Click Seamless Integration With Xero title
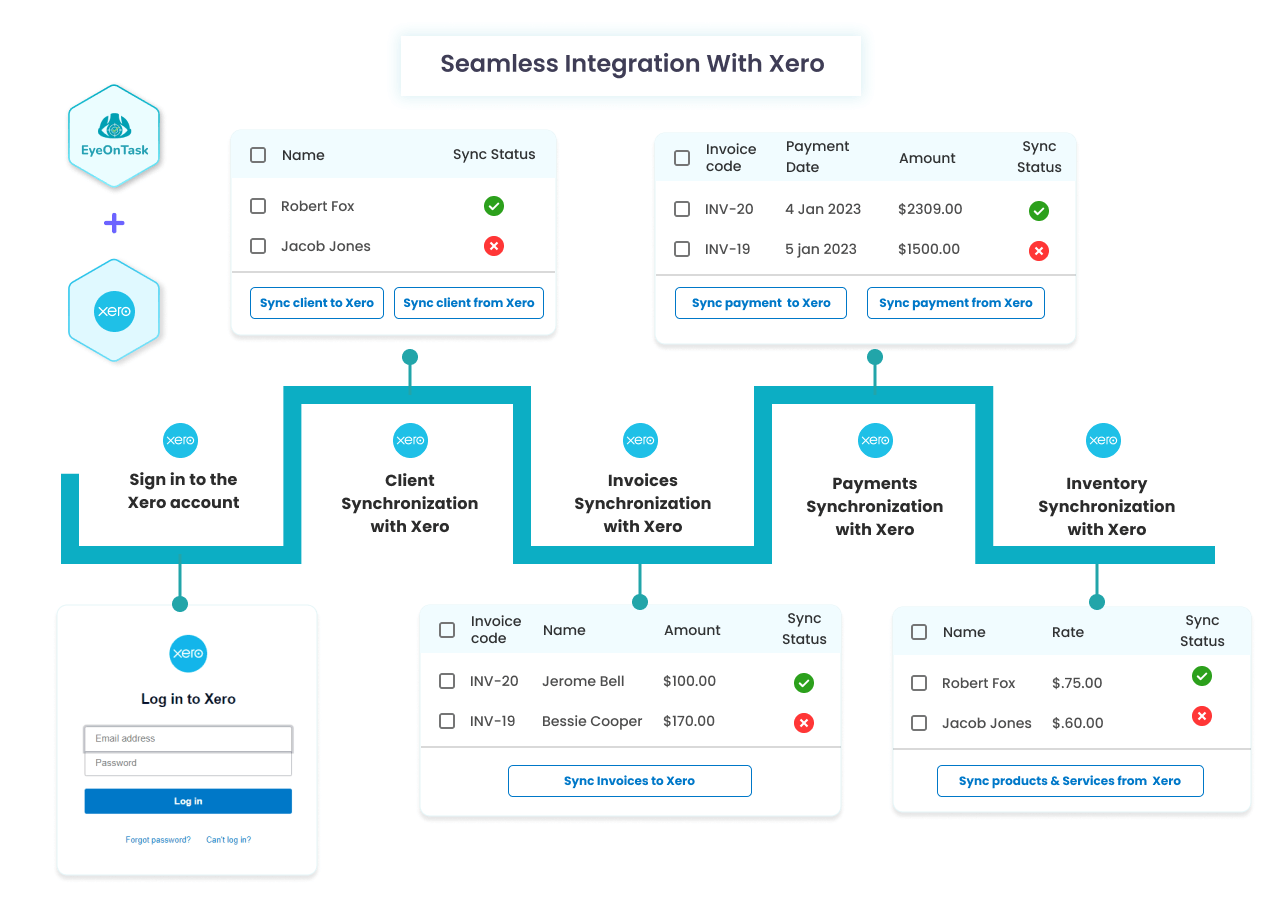Screen dimensions: 1286x904 coord(632,64)
